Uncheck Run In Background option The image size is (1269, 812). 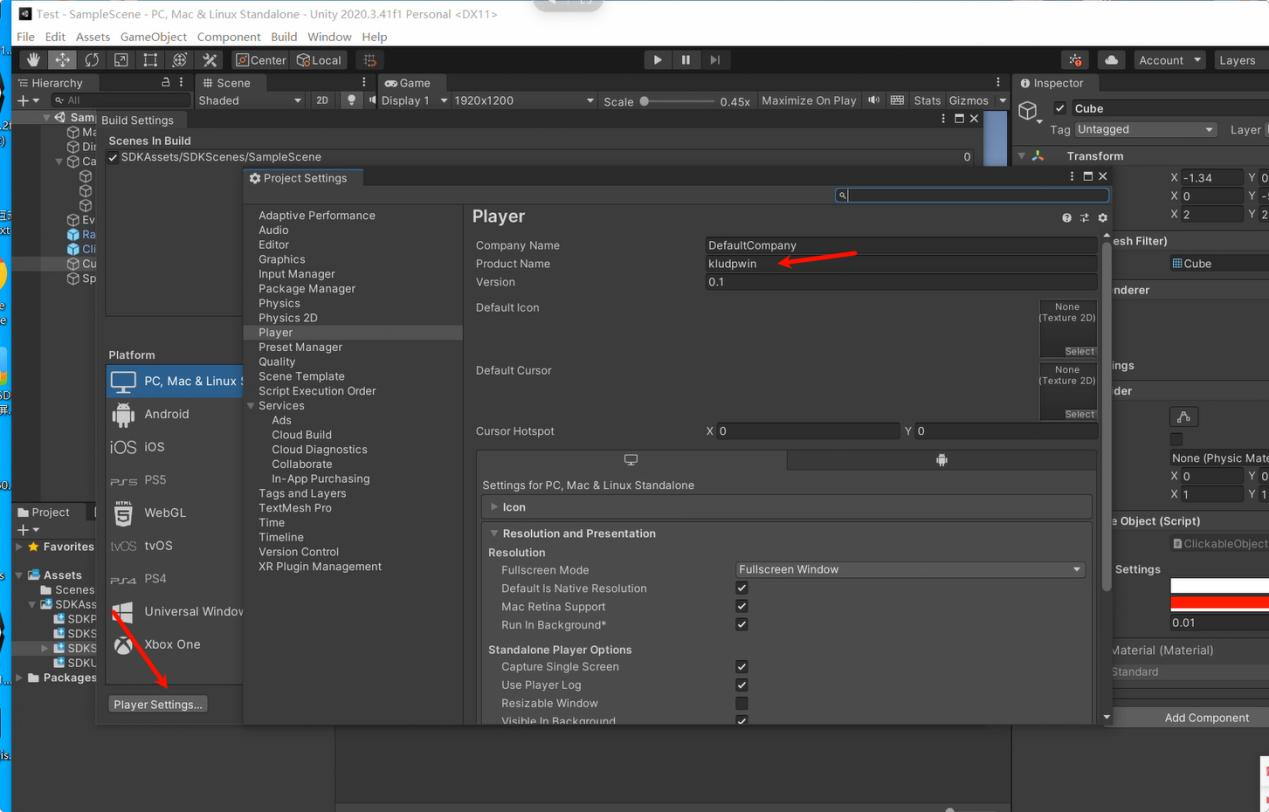pos(741,624)
